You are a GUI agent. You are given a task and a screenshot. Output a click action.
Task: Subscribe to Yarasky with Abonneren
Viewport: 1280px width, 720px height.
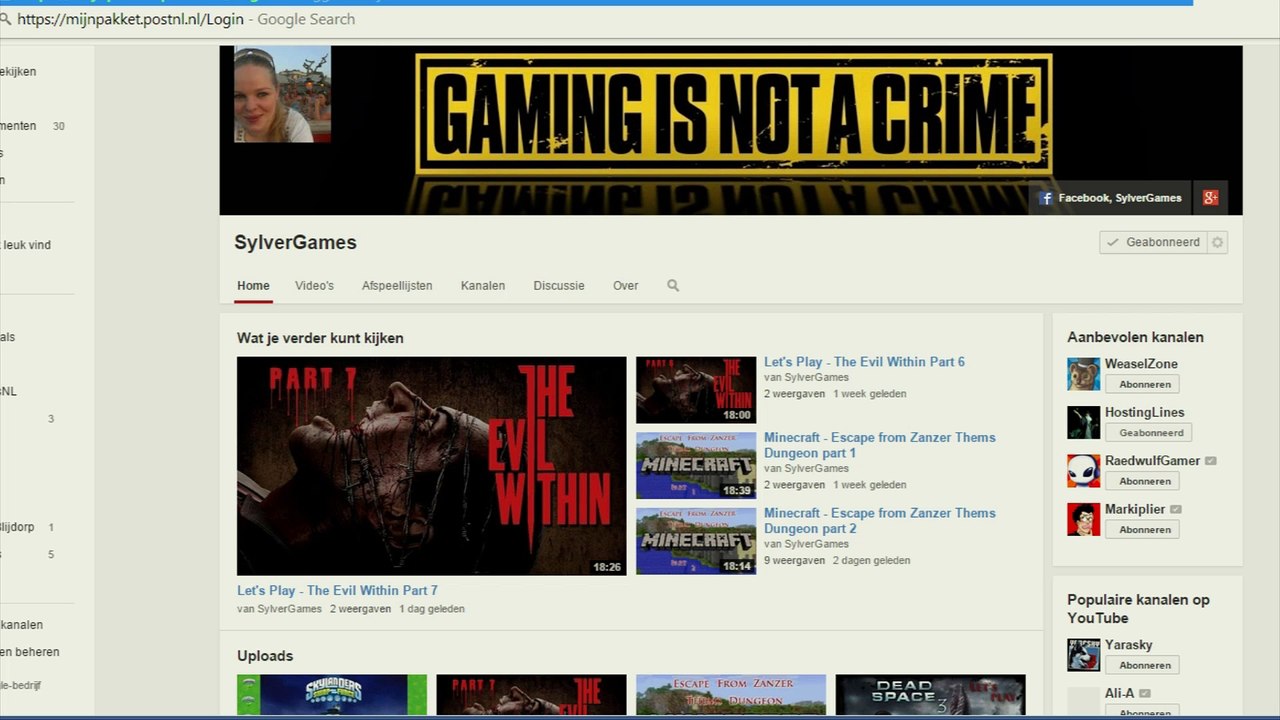coord(1142,665)
